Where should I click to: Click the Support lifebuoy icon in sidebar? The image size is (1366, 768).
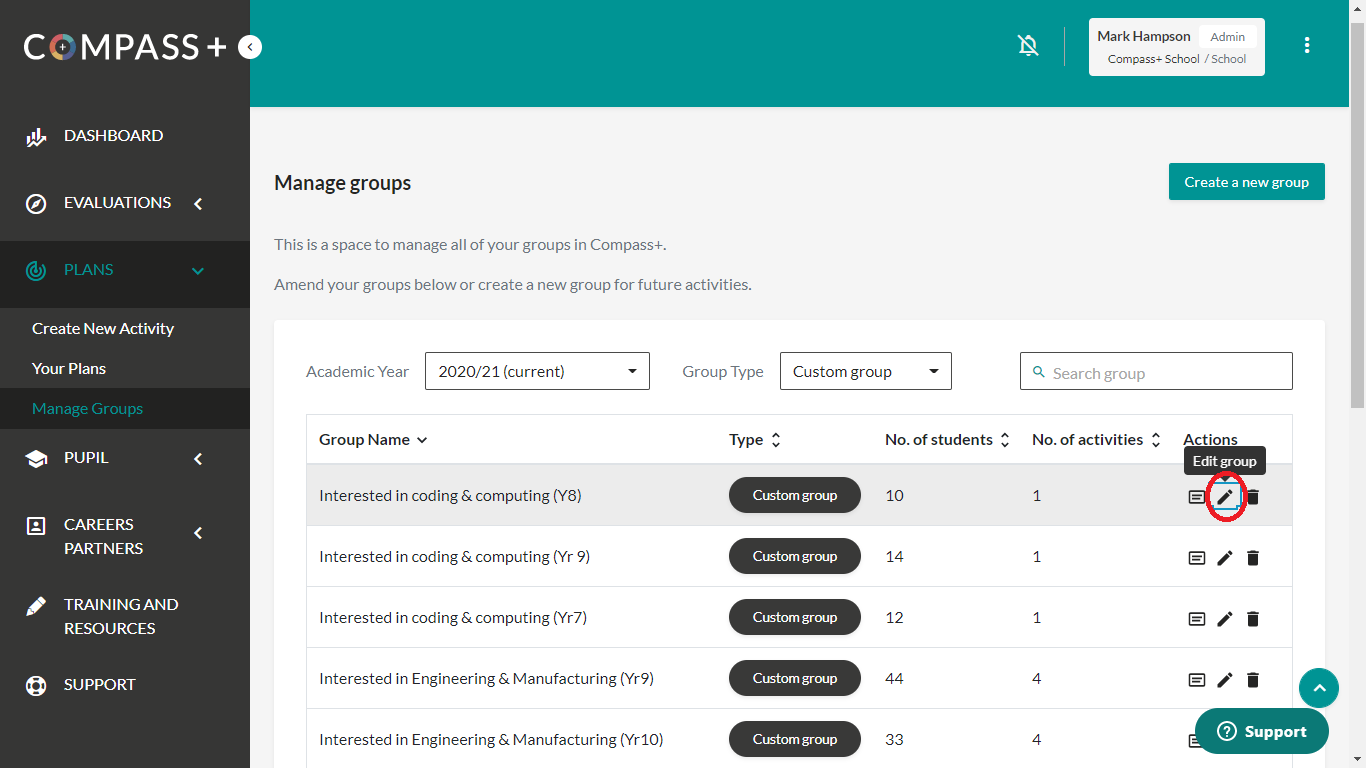[36, 686]
